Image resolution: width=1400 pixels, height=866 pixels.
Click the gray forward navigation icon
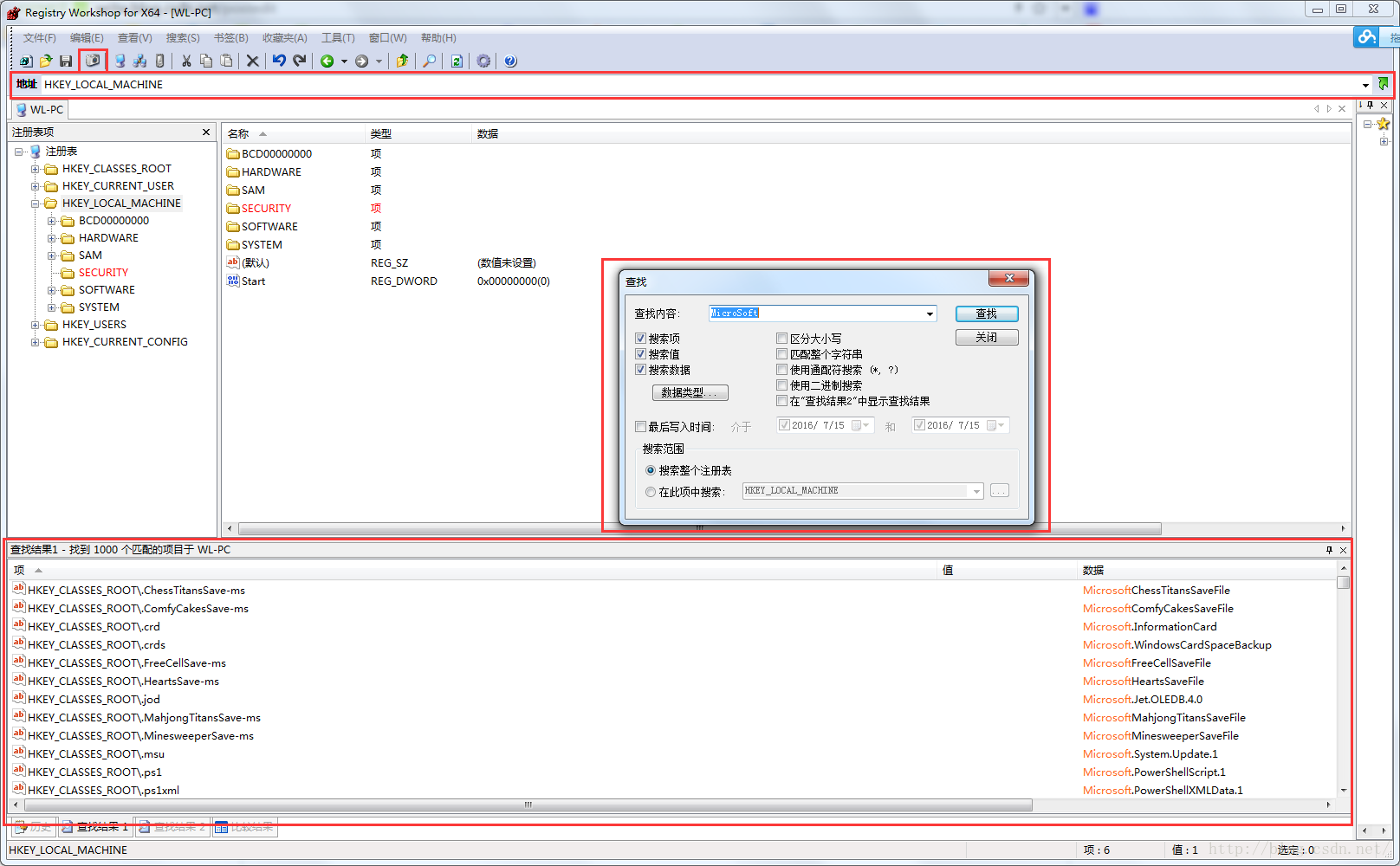(x=361, y=61)
